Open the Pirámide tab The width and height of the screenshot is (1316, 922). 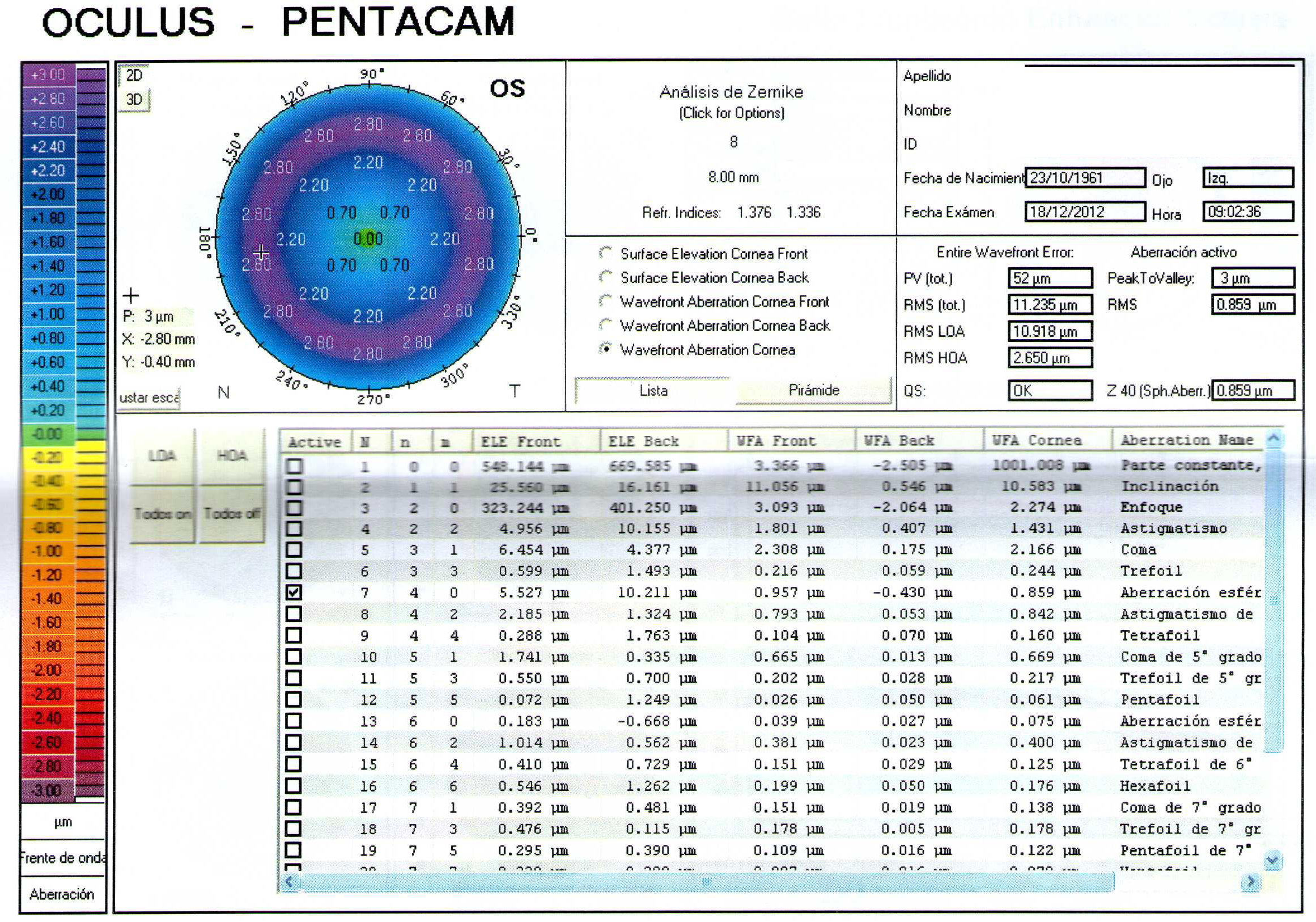[x=813, y=391]
